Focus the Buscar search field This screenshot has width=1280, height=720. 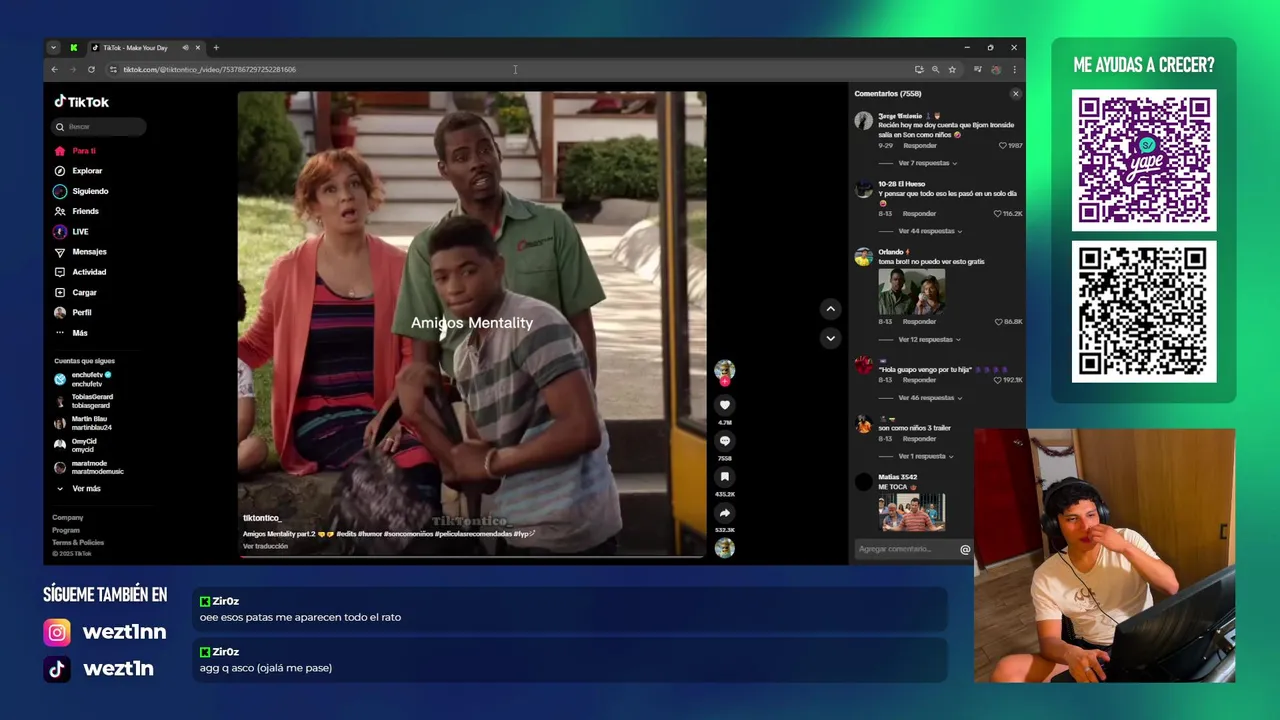99,127
